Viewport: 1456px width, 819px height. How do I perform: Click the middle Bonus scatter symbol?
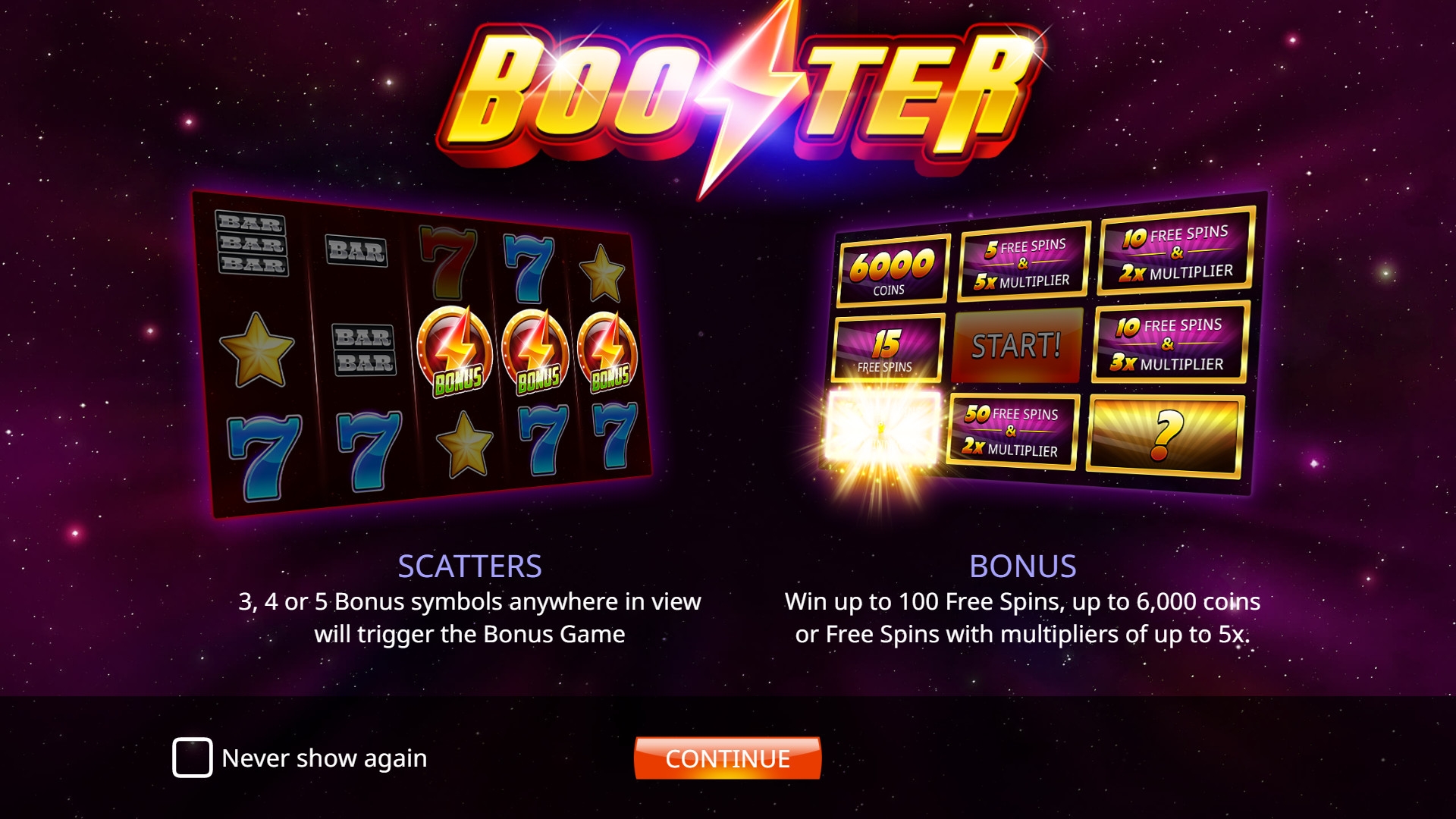(x=535, y=351)
